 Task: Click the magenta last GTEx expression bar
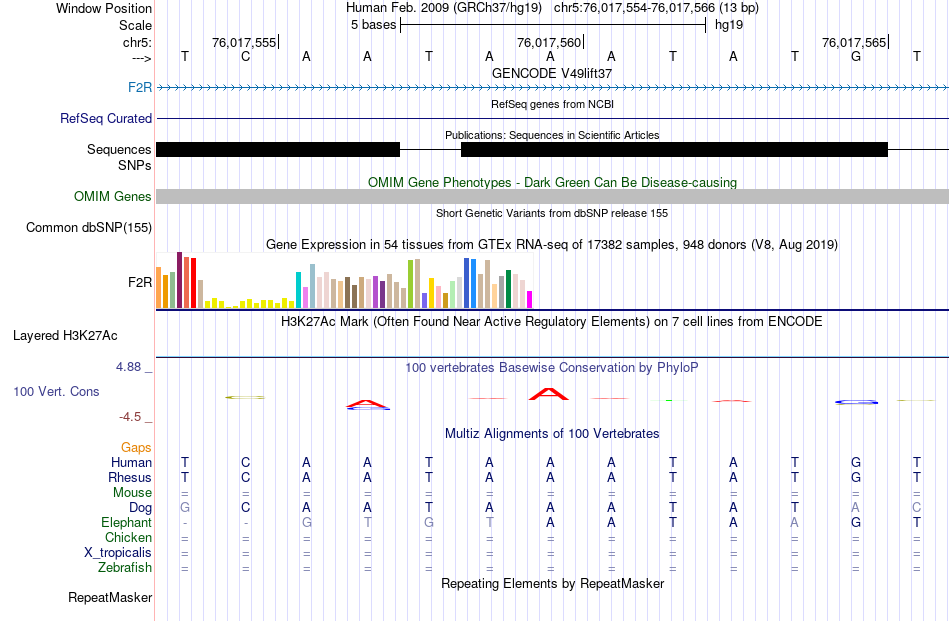530,300
